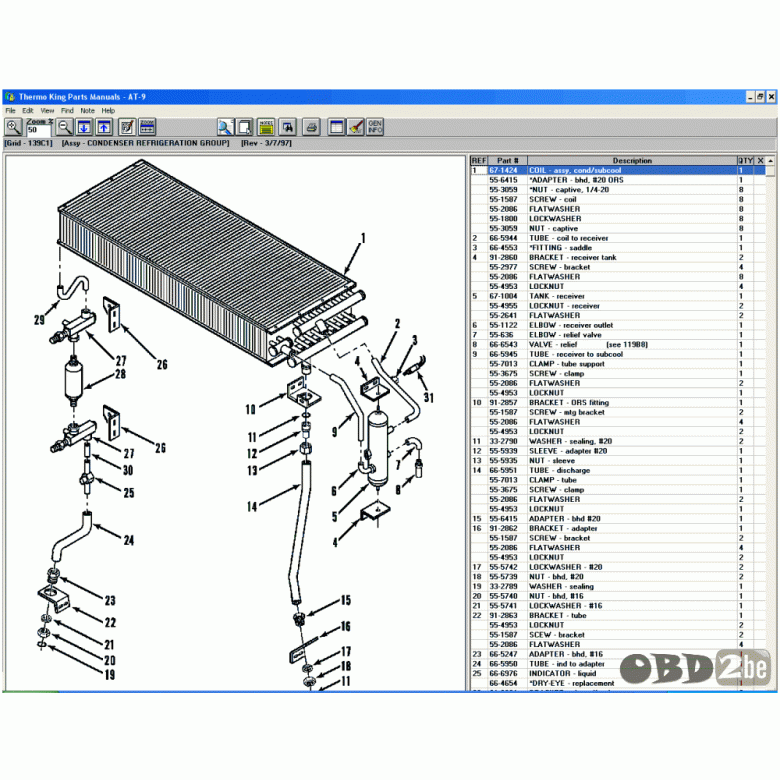780x780 pixels.
Task: Click the ZOOM width fit icon
Action: point(147,127)
